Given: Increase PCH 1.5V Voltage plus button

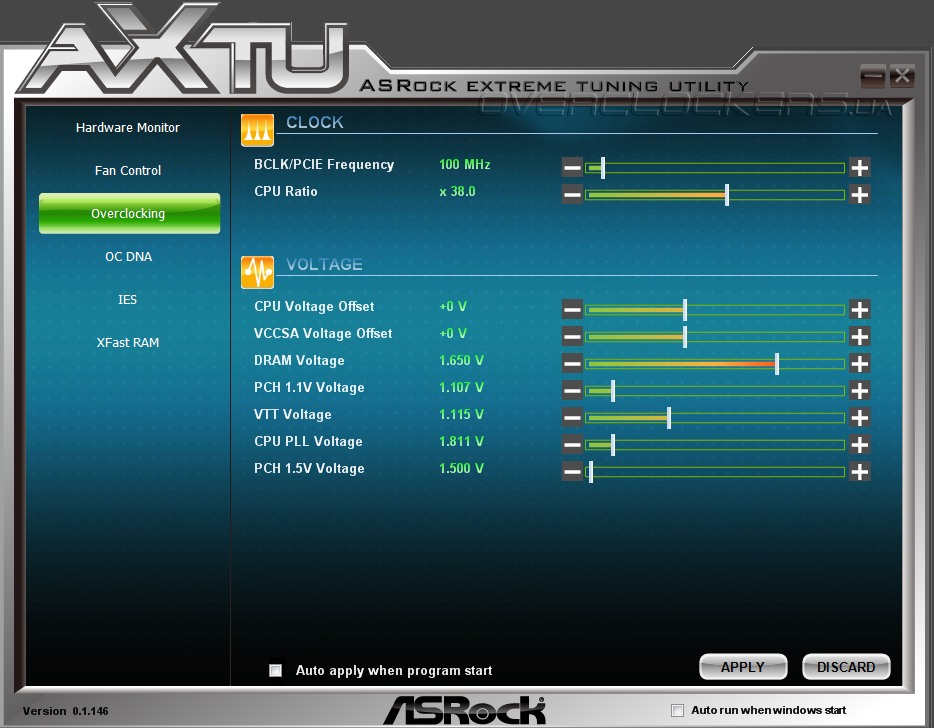Looking at the screenshot, I should (x=860, y=471).
